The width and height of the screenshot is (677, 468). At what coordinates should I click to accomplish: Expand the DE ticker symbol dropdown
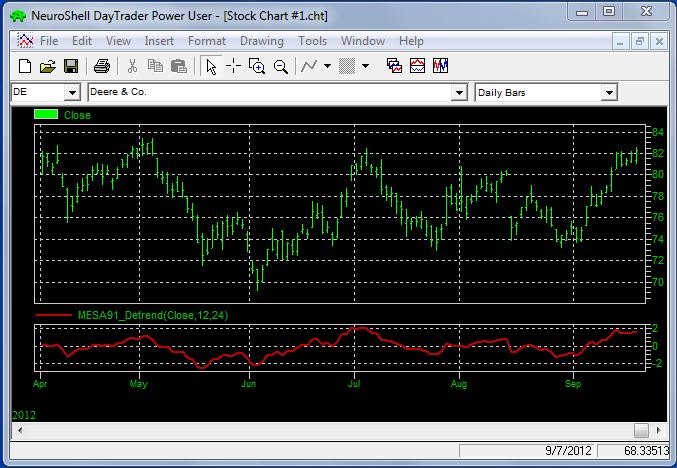(x=72, y=92)
